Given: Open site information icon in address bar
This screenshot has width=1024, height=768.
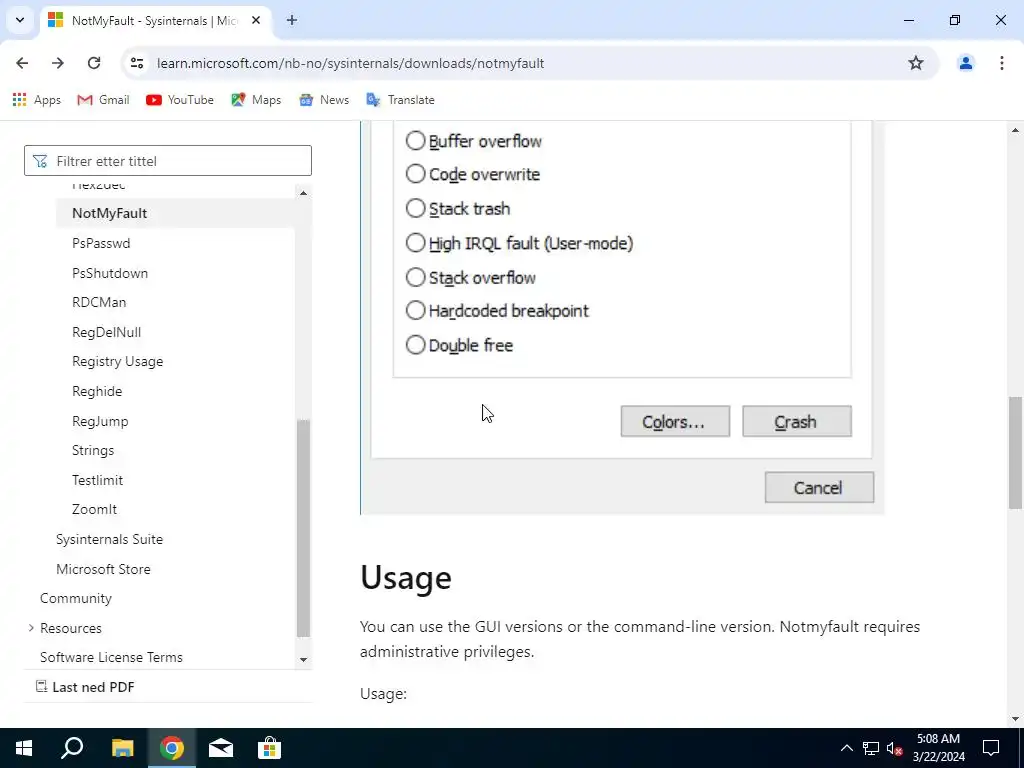Looking at the screenshot, I should point(137,63).
